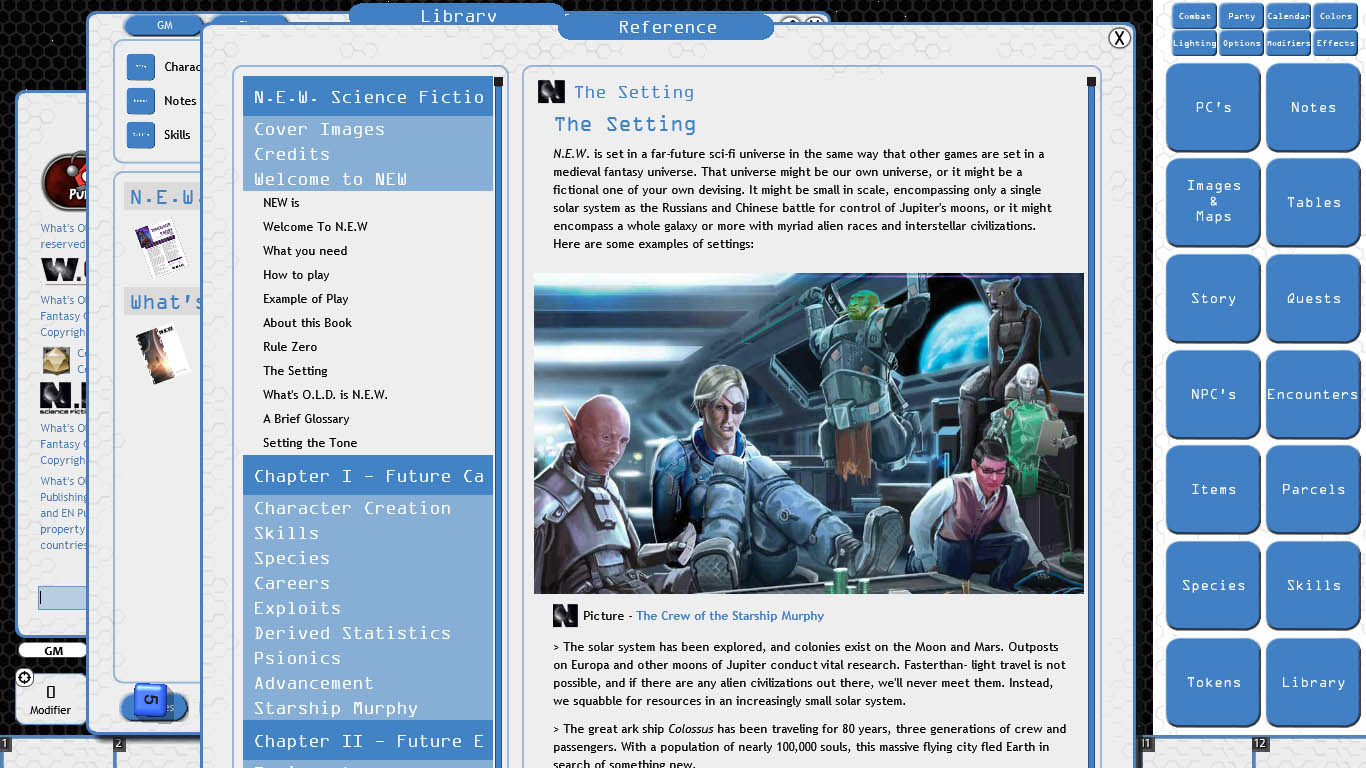1366x768 pixels.
Task: Open the Characters list icon in the GM panel
Action: (x=139, y=66)
